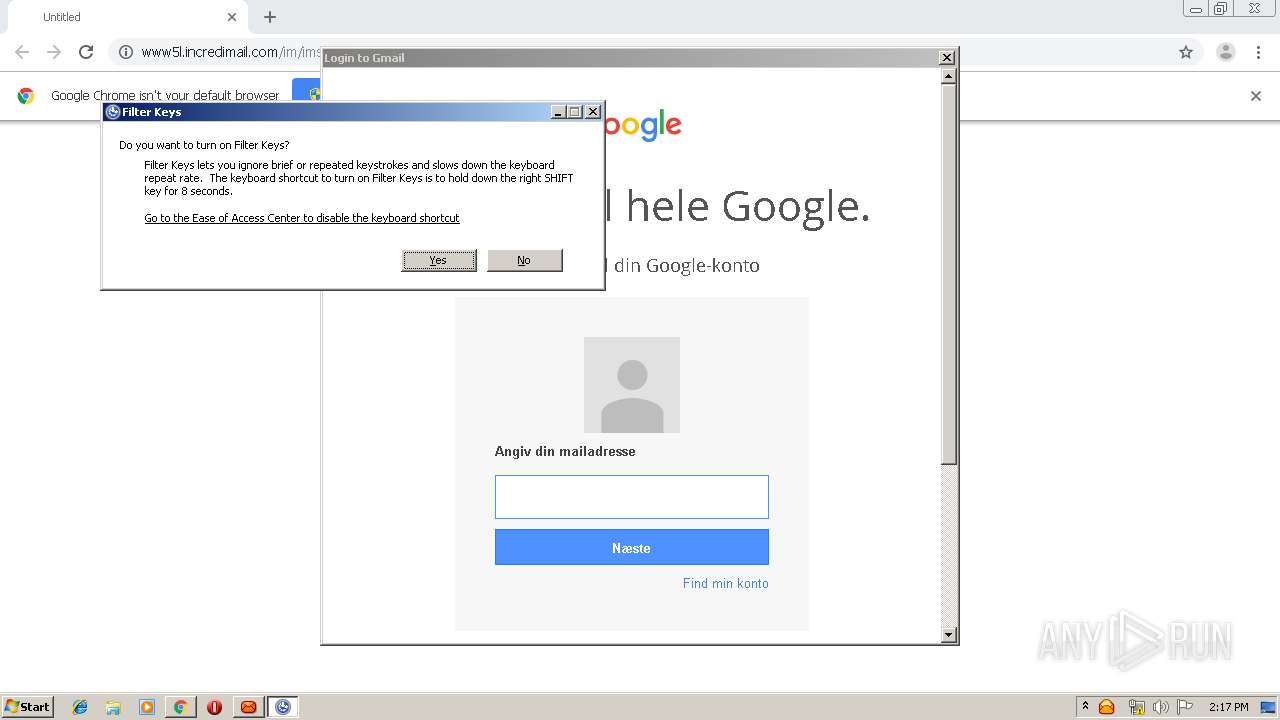Click the Næste button

point(632,547)
